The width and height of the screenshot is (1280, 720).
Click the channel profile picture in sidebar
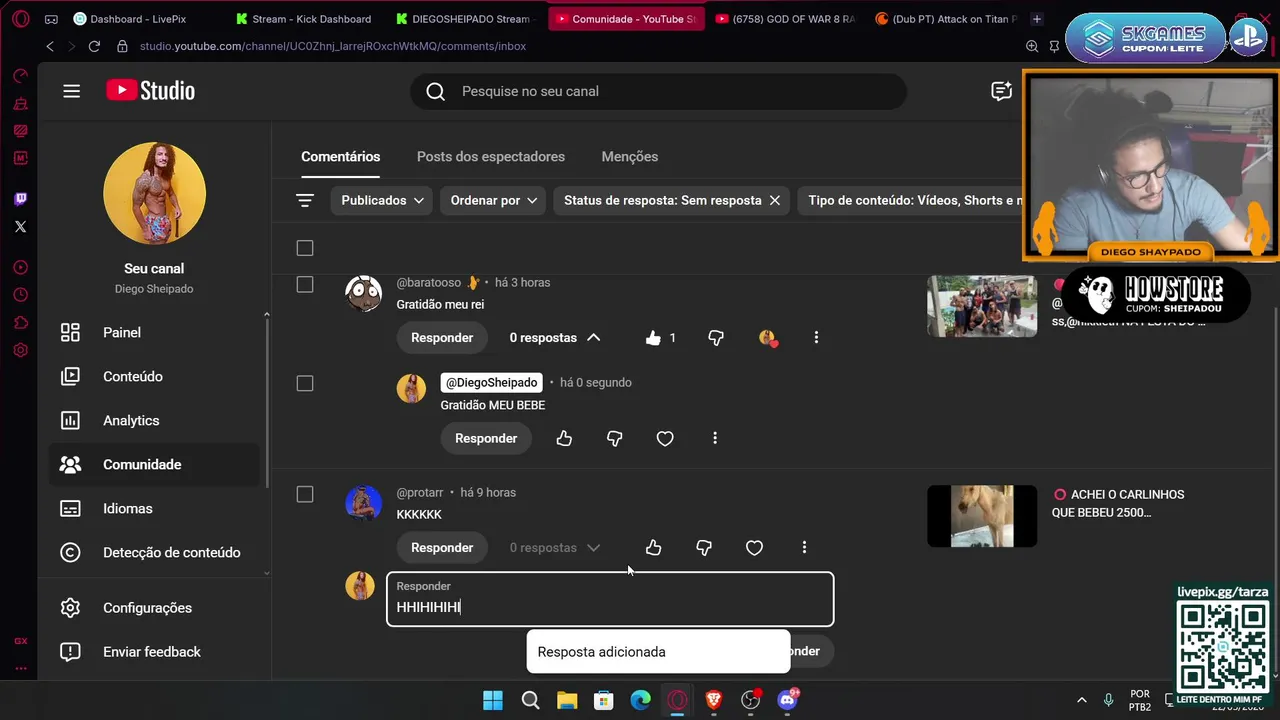[x=154, y=193]
